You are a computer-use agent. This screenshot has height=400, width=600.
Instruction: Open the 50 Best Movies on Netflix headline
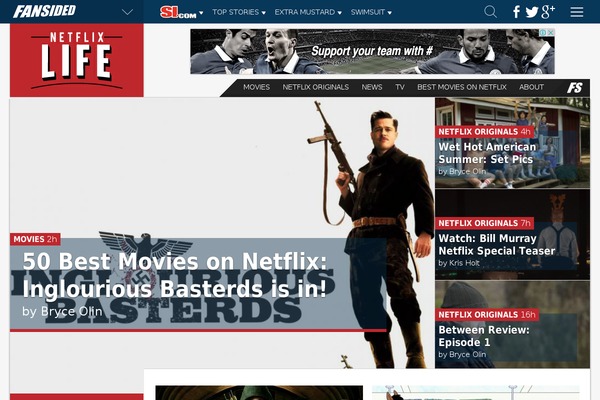[175, 275]
